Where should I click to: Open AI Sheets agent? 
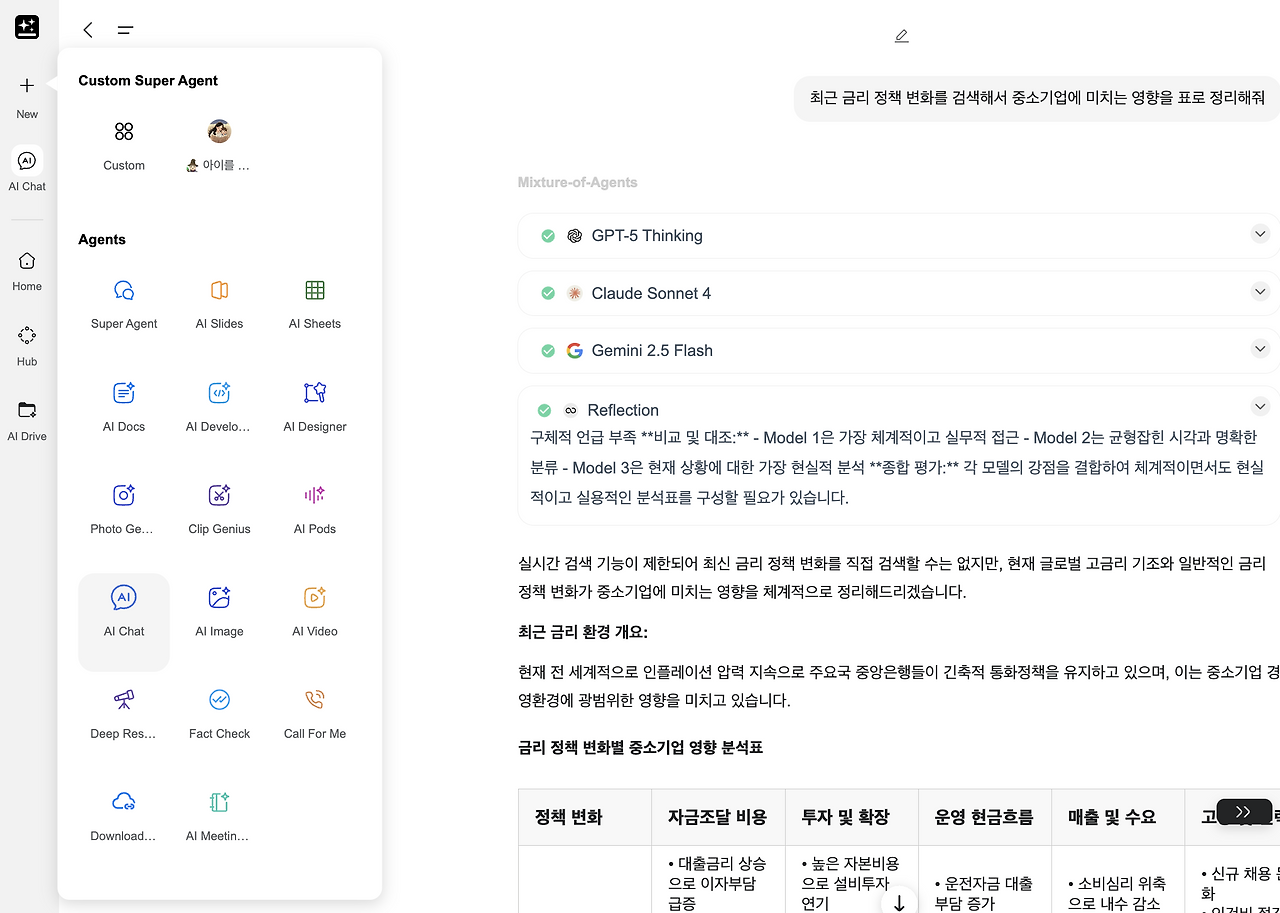click(315, 304)
